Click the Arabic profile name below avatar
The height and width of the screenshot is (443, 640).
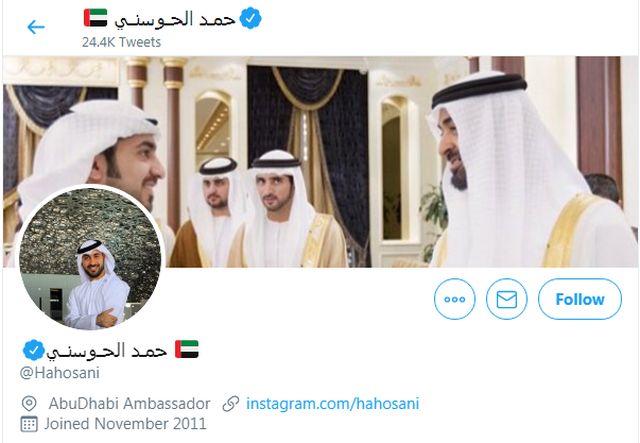coord(107,351)
